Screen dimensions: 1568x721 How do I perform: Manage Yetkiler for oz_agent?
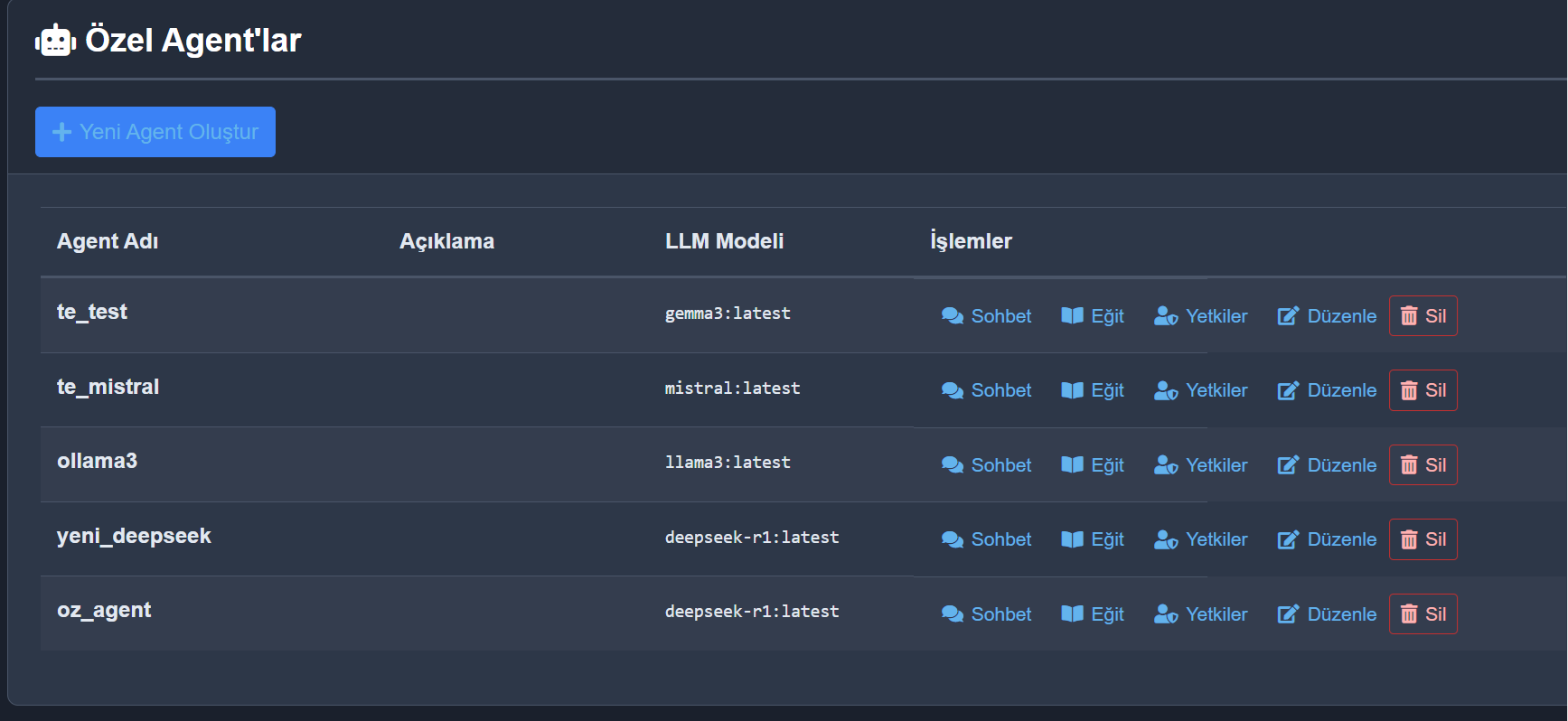1200,614
